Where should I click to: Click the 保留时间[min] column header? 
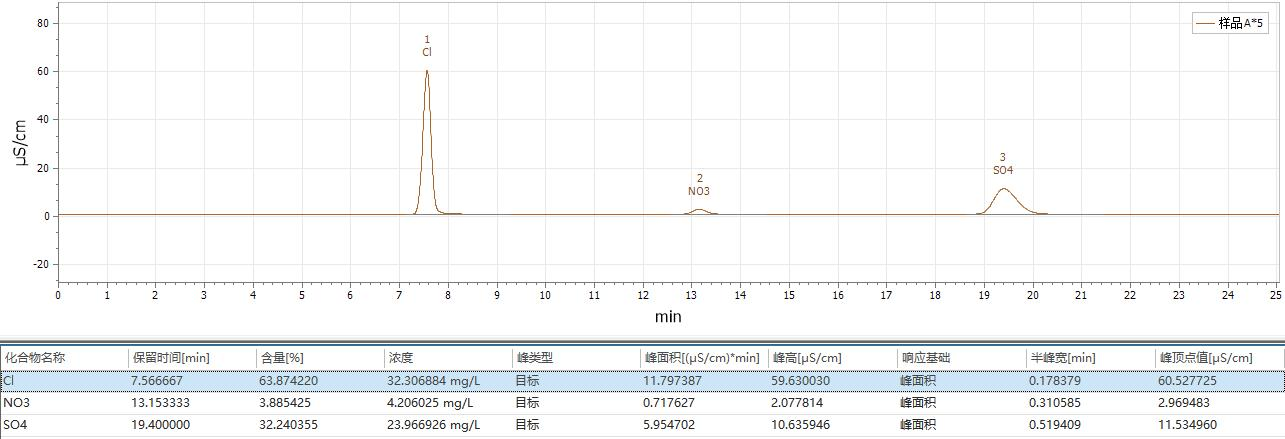coord(171,357)
